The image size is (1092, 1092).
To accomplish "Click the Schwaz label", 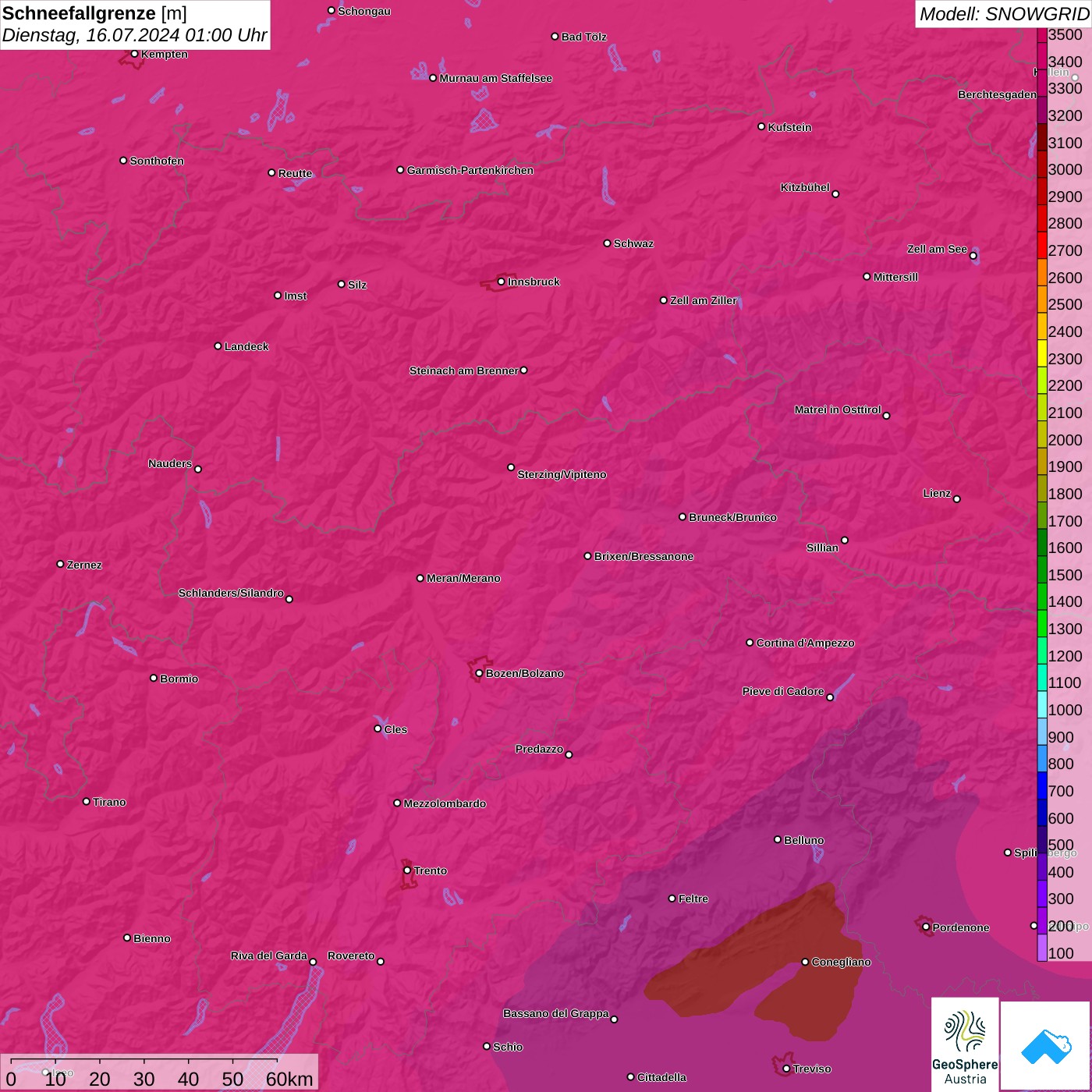I will tap(633, 243).
